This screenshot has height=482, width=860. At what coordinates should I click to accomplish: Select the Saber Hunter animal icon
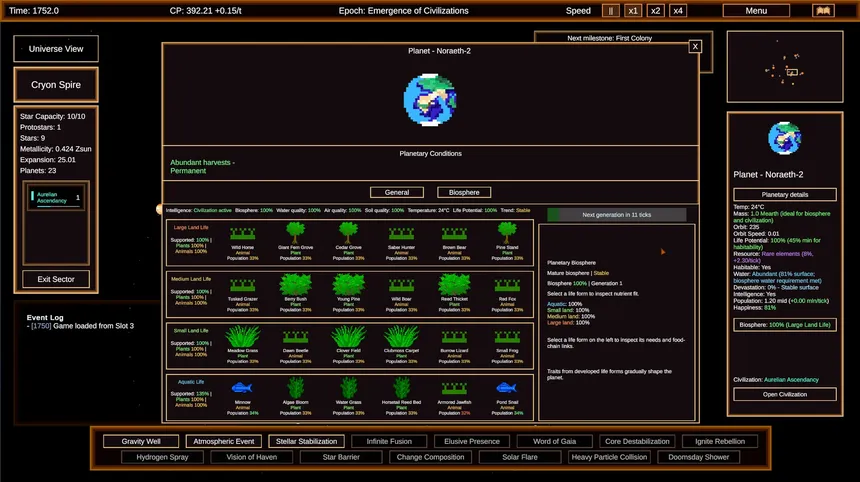(401, 234)
